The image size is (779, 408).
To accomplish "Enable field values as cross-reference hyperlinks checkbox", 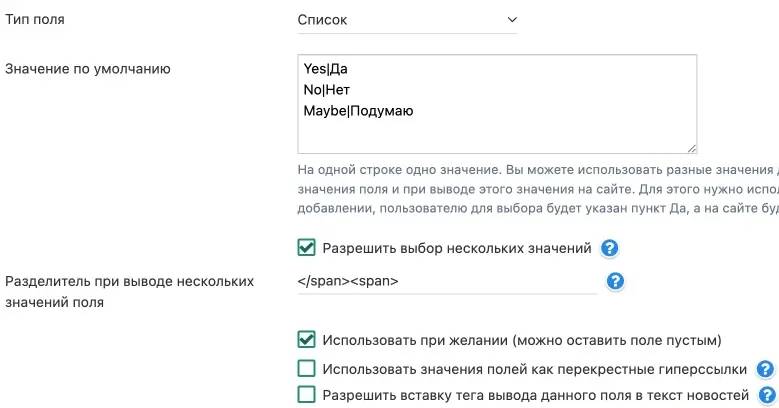I will (x=307, y=369).
